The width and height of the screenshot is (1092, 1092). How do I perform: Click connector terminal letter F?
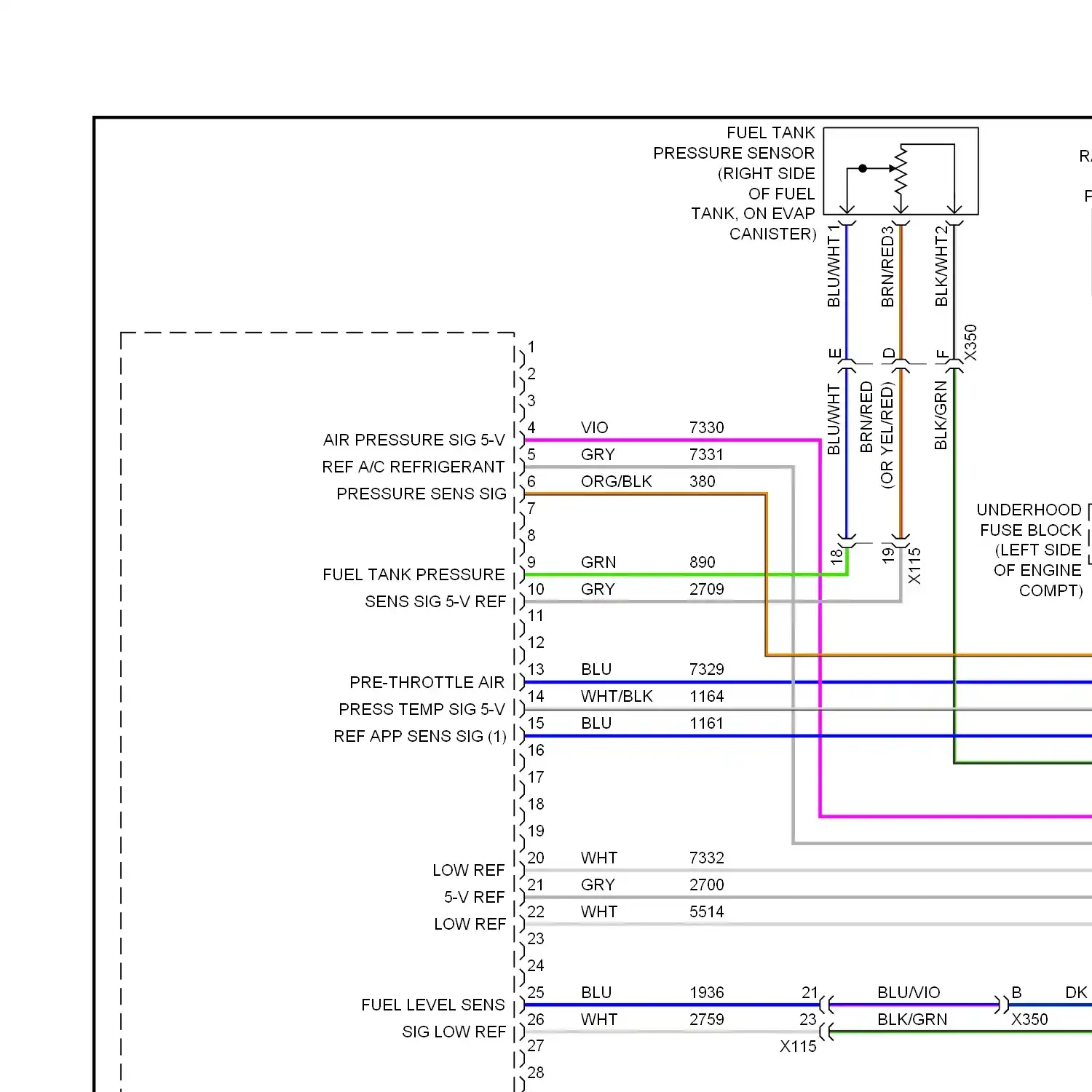[x=942, y=355]
